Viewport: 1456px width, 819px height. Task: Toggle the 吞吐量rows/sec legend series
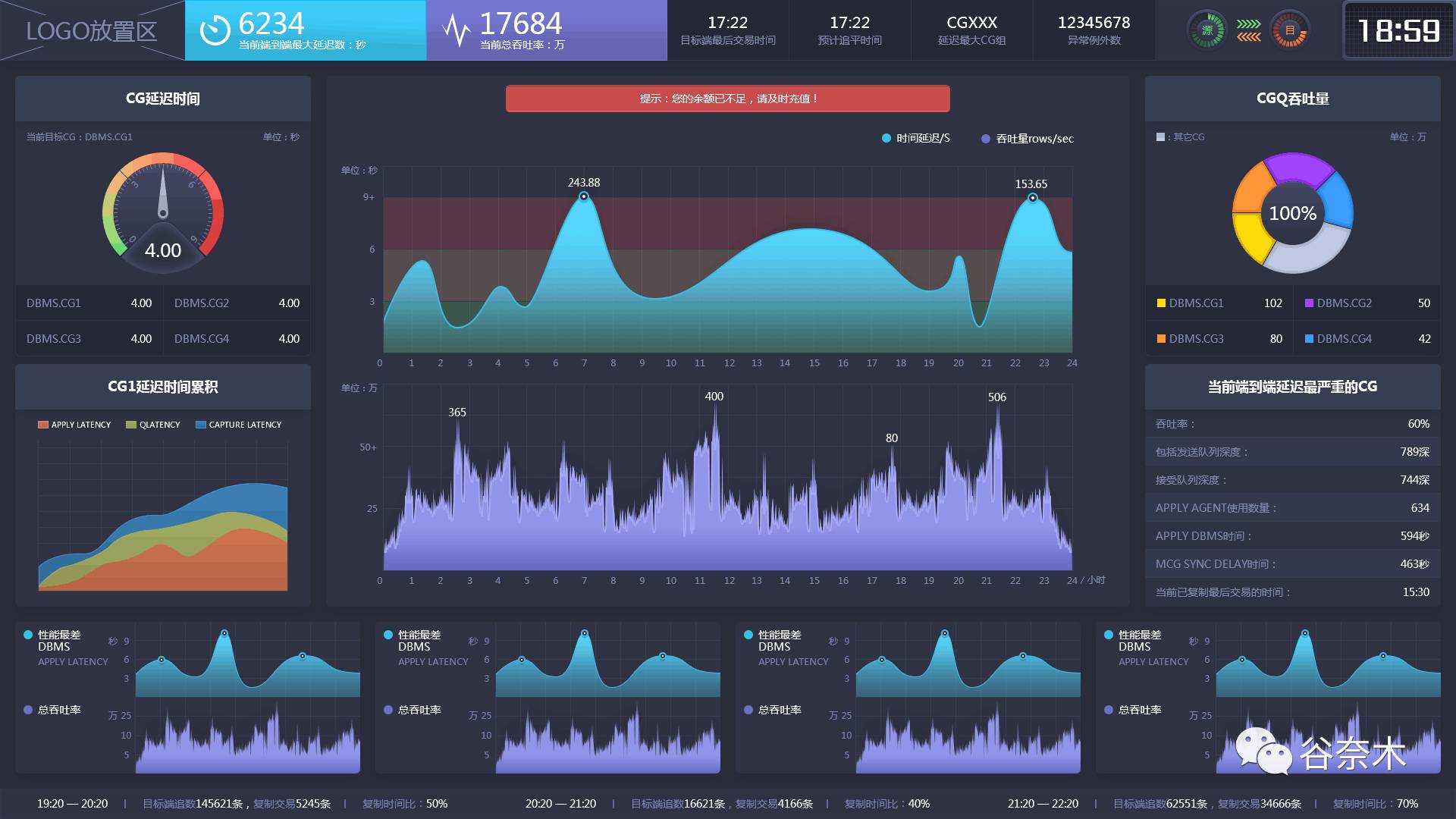pos(1028,139)
